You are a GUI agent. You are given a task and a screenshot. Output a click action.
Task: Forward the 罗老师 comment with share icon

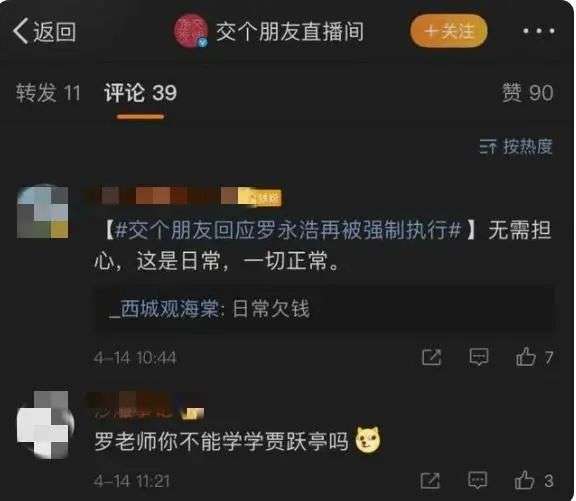430,480
